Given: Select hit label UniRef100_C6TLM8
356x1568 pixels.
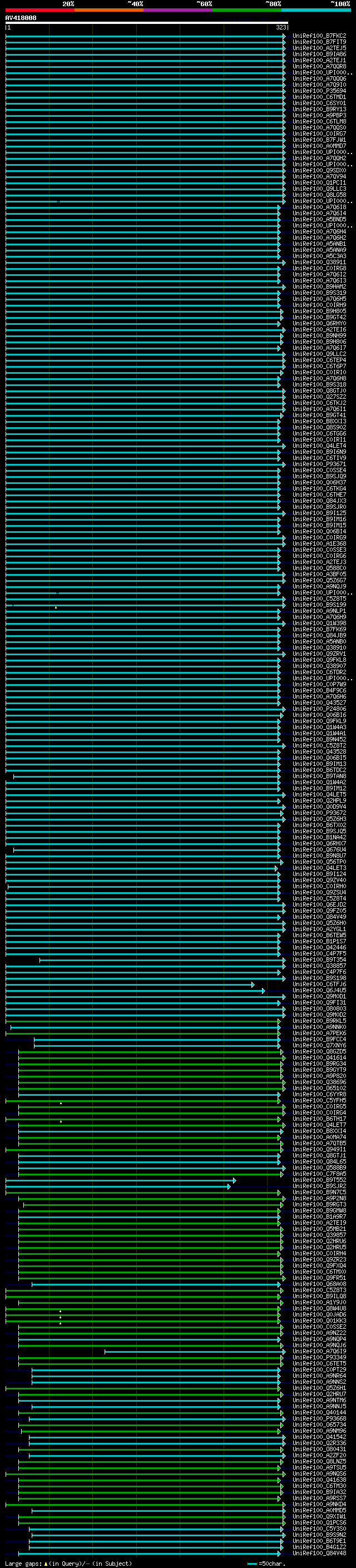Looking at the screenshot, I should click(x=319, y=122).
